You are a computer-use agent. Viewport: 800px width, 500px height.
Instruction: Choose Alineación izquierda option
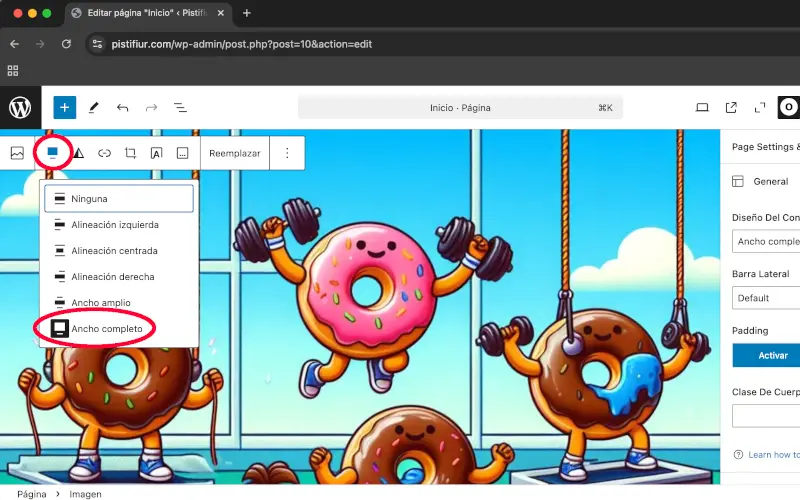119,224
